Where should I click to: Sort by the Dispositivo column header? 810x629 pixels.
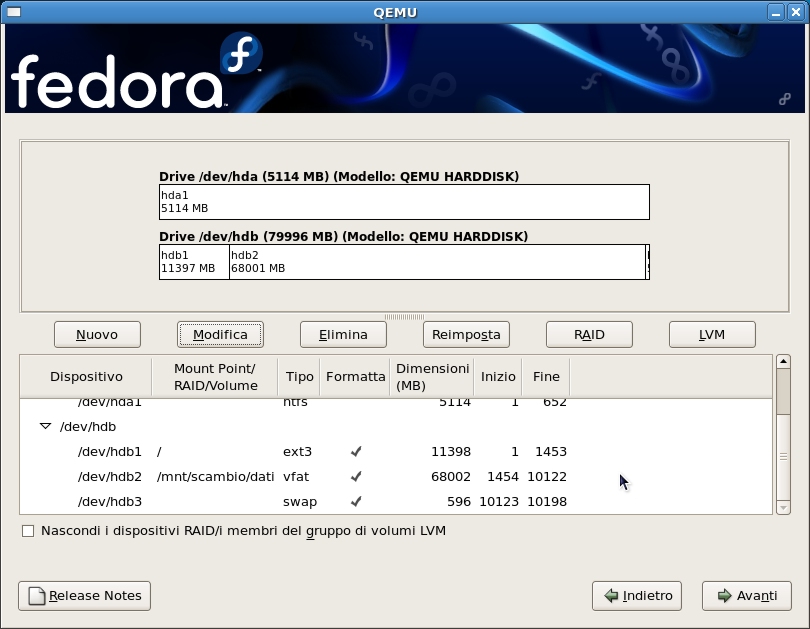coord(86,376)
